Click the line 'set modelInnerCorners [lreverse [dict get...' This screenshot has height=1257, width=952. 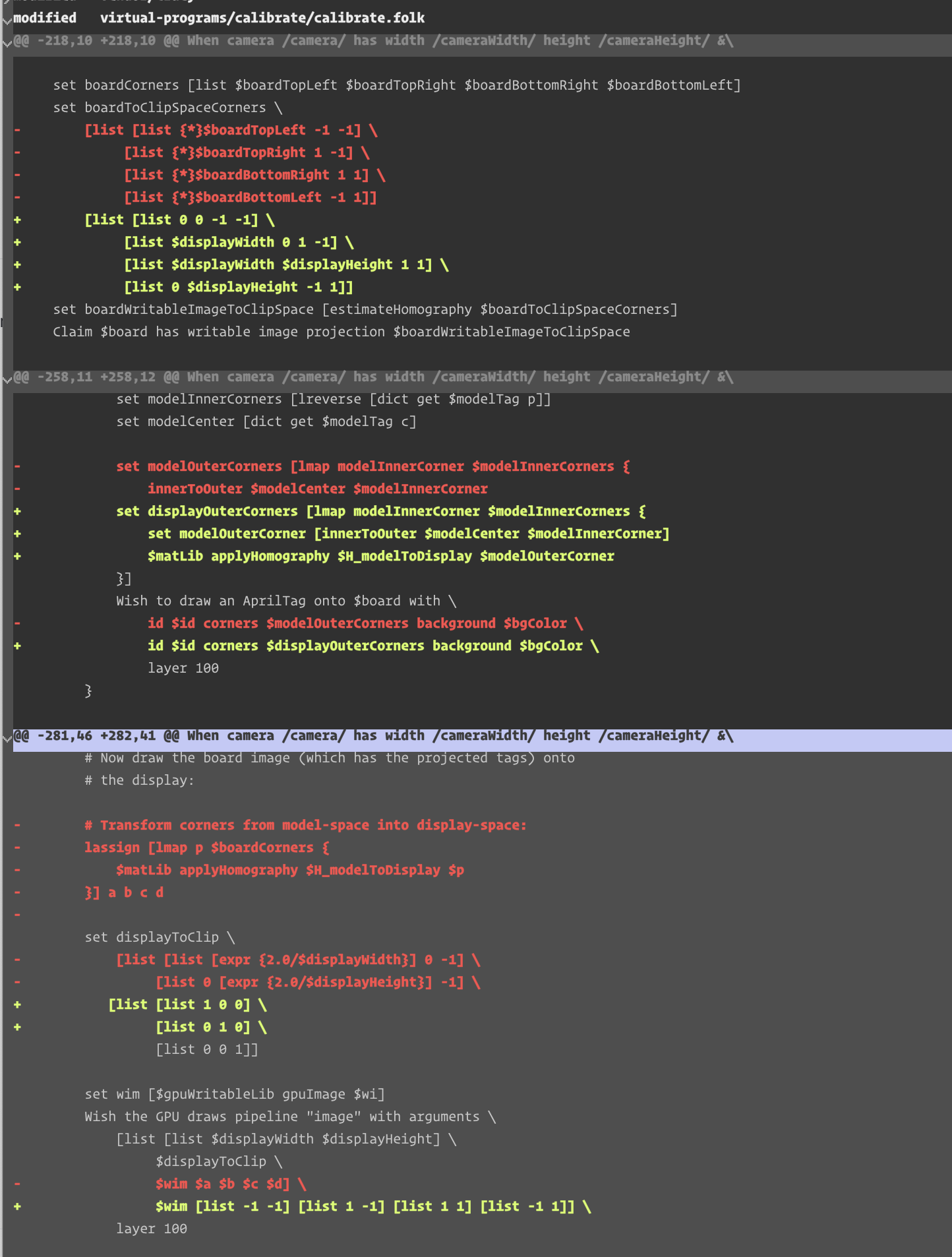pyautogui.click(x=334, y=400)
